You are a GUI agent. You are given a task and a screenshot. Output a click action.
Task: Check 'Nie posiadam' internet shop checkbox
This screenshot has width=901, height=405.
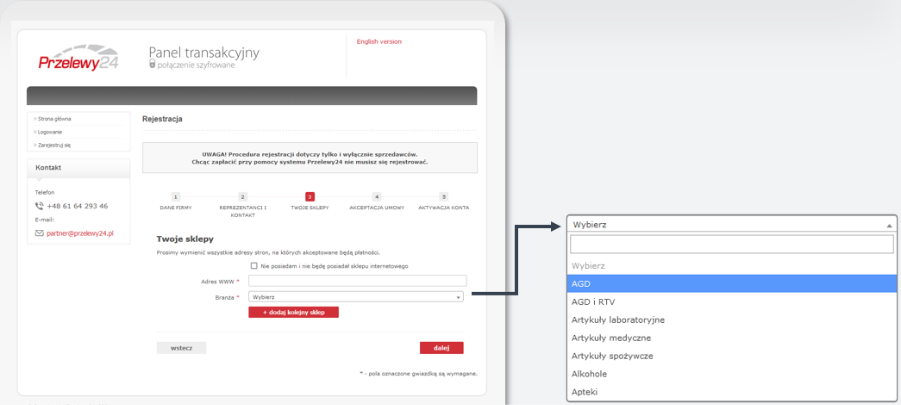[254, 266]
